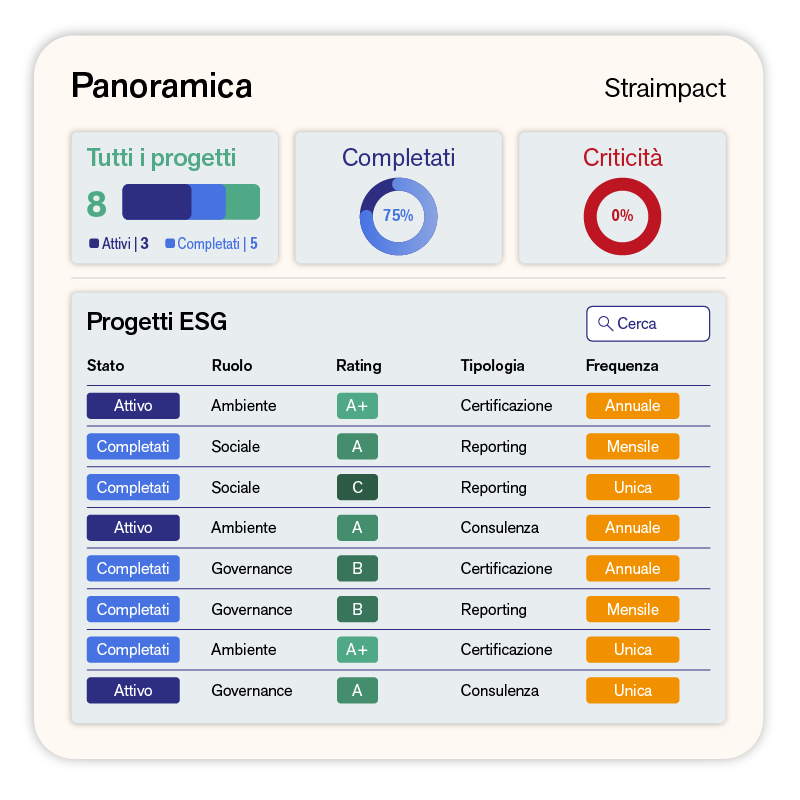The width and height of the screenshot is (800, 800).
Task: Click the 75% Completati donut chart
Action: (x=398, y=216)
